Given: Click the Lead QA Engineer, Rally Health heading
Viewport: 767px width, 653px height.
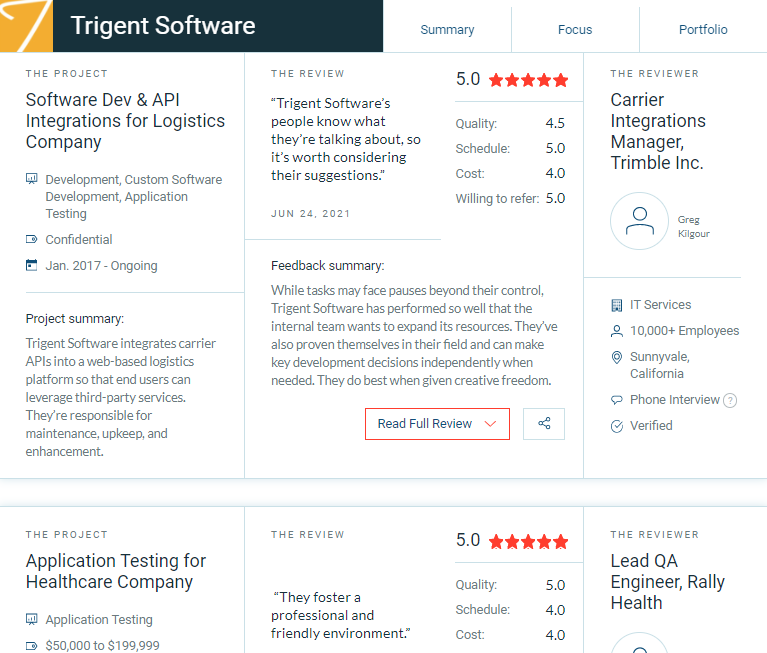Looking at the screenshot, I should tap(668, 582).
